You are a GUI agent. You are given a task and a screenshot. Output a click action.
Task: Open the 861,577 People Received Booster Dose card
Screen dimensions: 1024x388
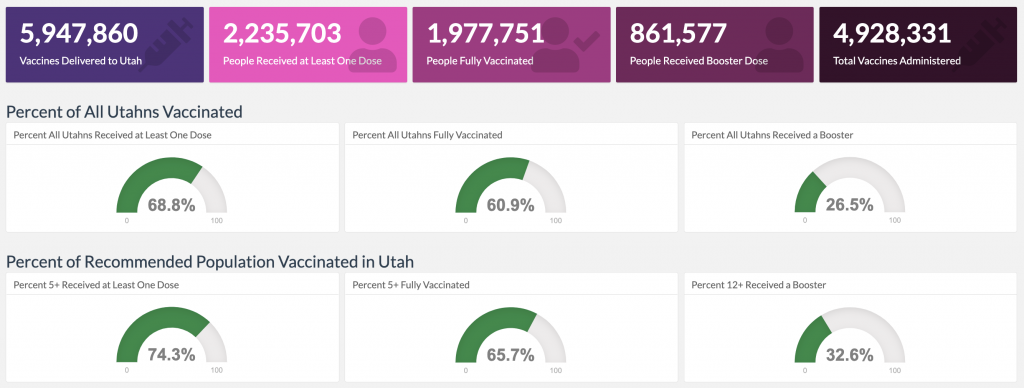tap(715, 45)
